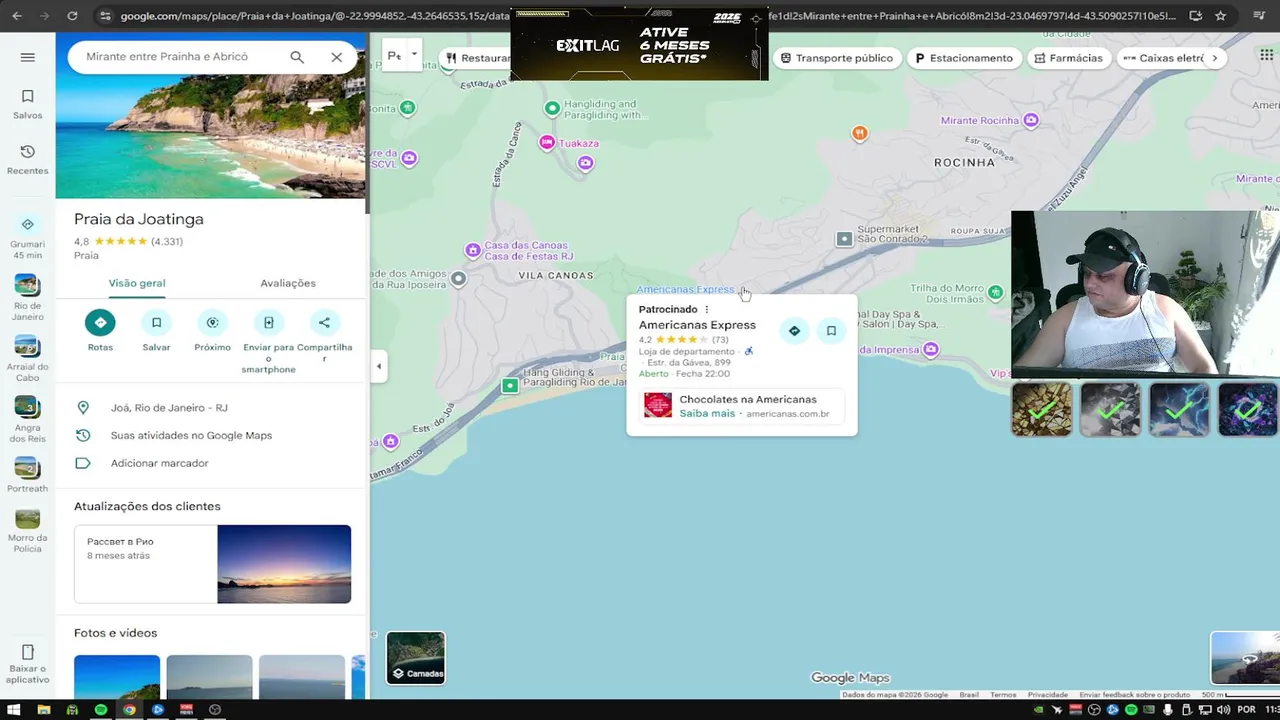Open Windows Start menu

click(x=15, y=710)
